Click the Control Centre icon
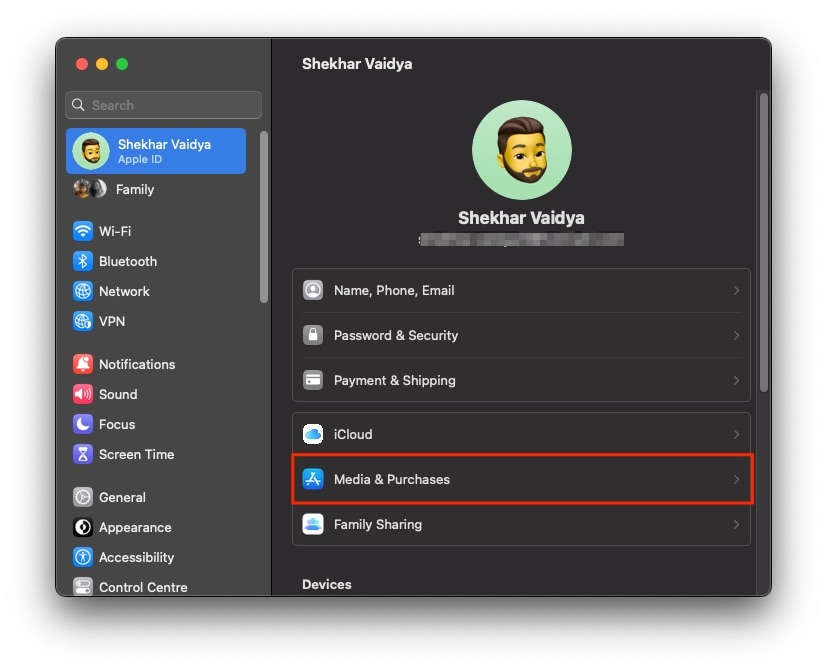The height and width of the screenshot is (670, 827). [83, 587]
